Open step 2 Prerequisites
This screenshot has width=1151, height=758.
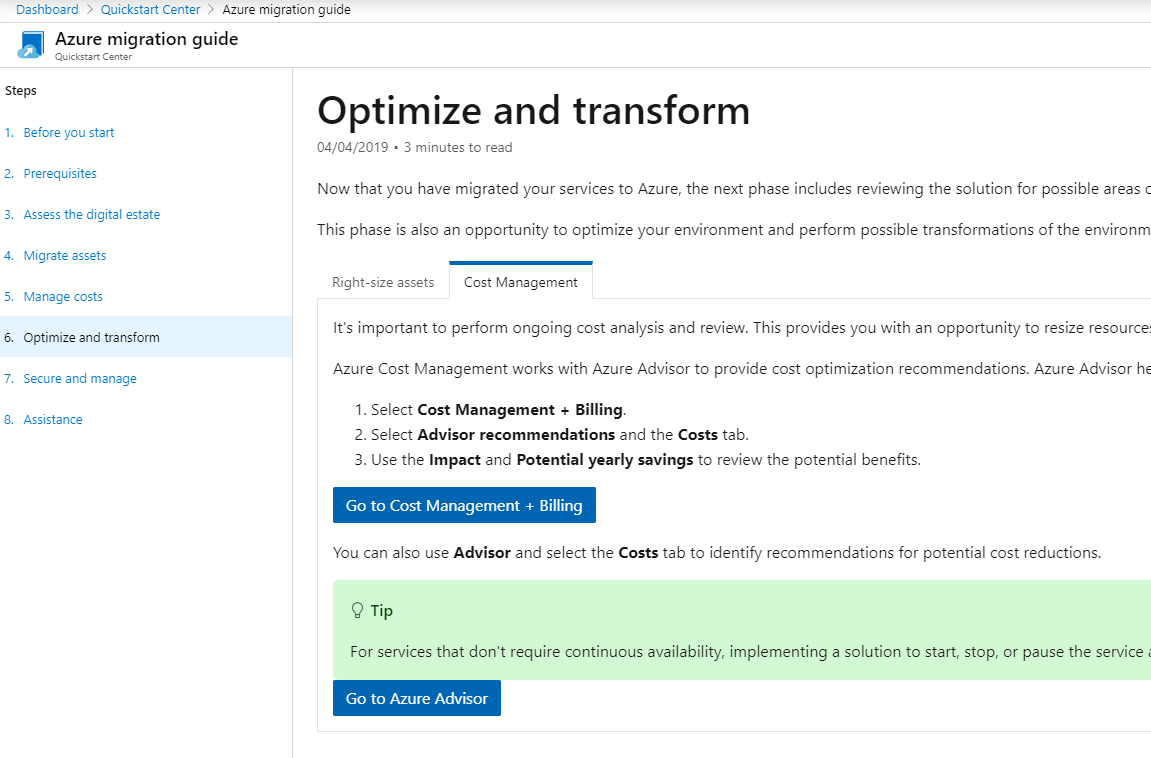click(60, 173)
